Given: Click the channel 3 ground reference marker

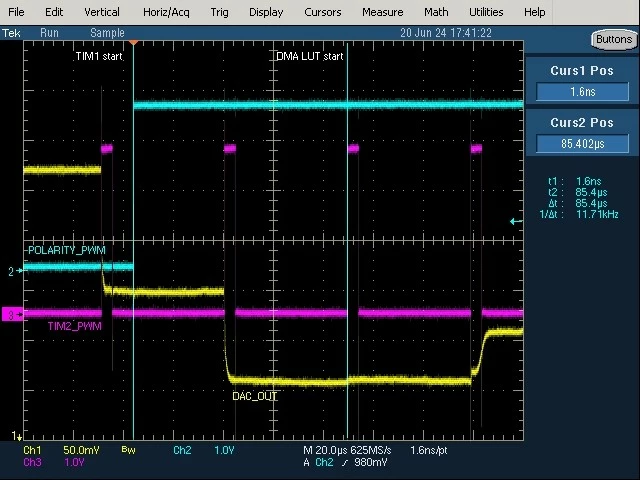Looking at the screenshot, I should [12, 315].
